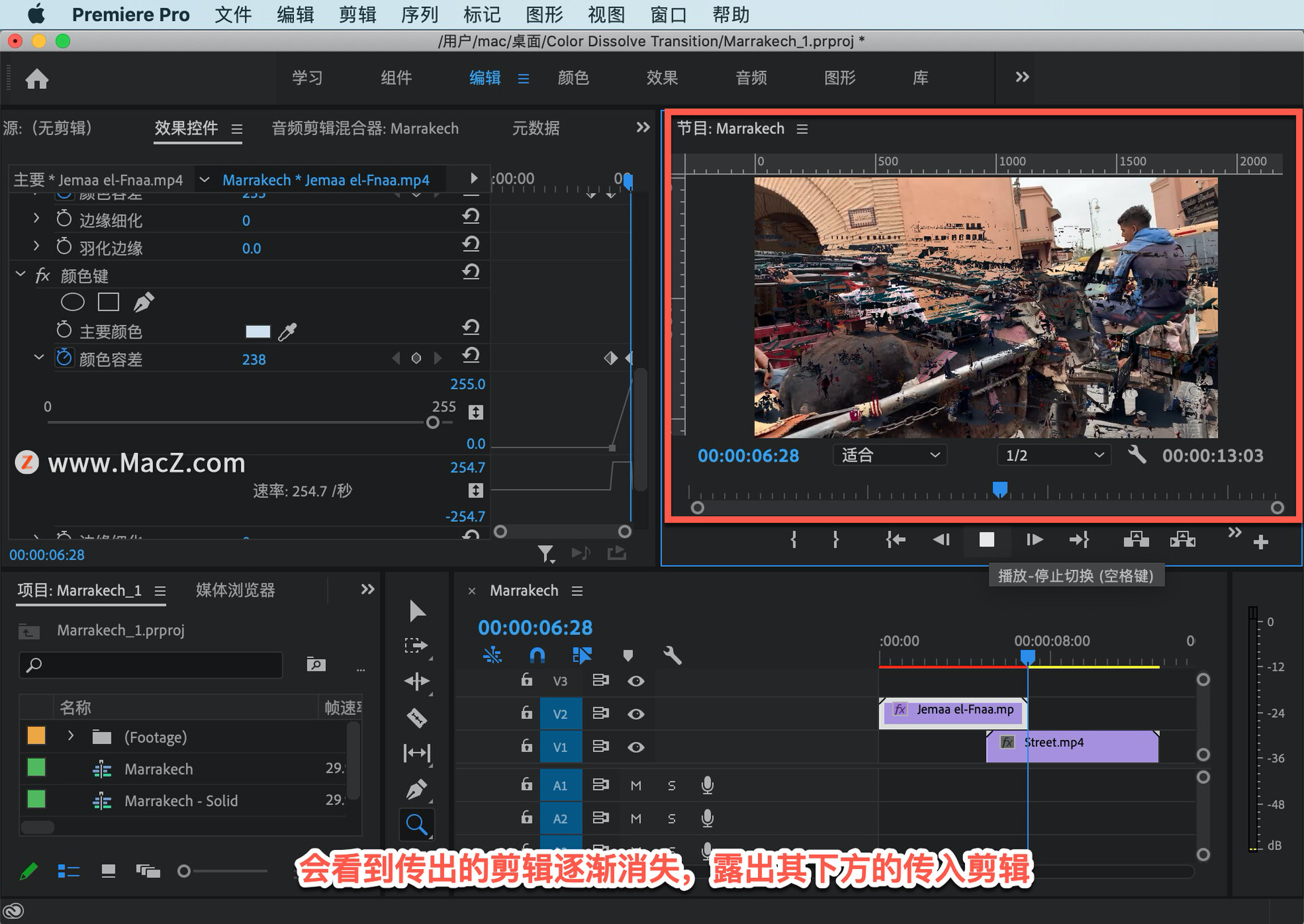Select the Pen tool in tools panel
This screenshot has height=924, width=1304.
point(416,789)
